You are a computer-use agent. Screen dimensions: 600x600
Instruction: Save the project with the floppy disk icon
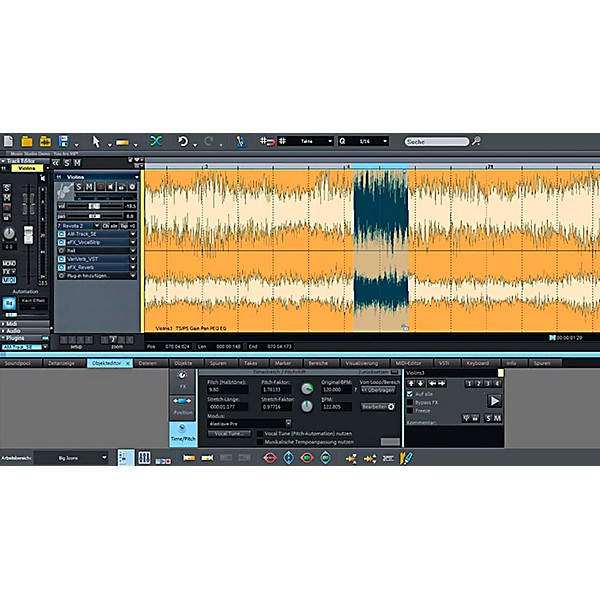[64, 141]
